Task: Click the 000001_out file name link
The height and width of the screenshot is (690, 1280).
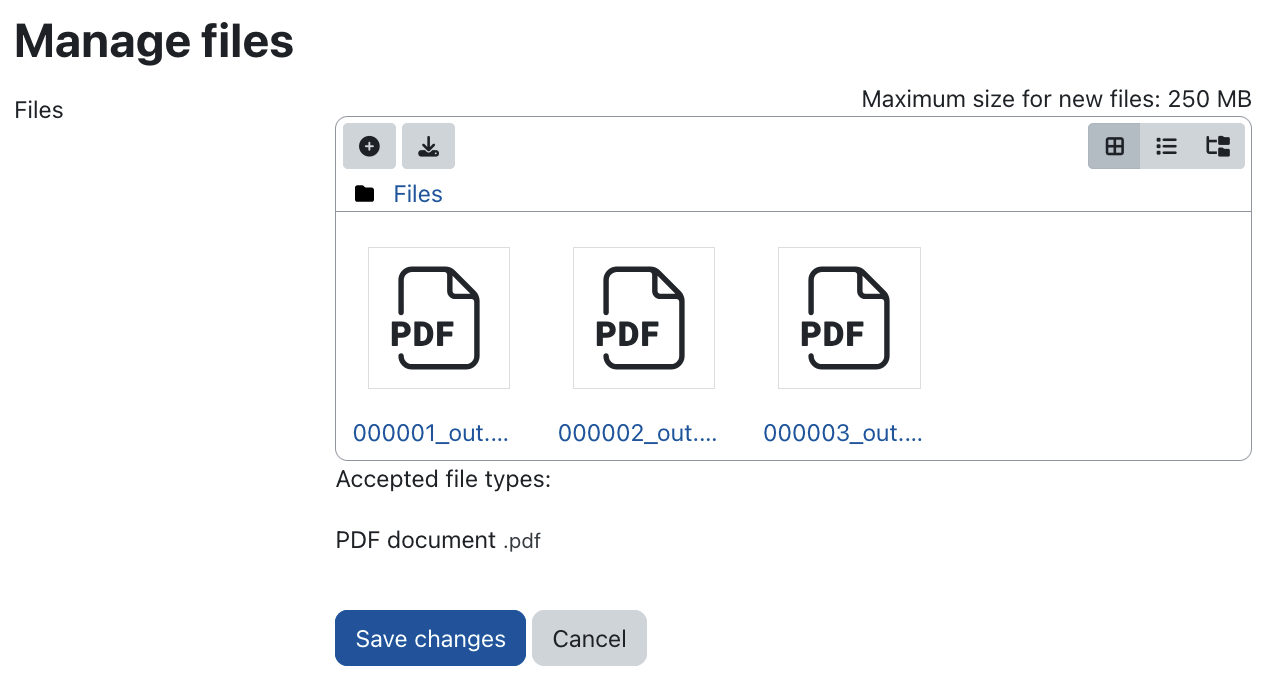Action: click(431, 433)
